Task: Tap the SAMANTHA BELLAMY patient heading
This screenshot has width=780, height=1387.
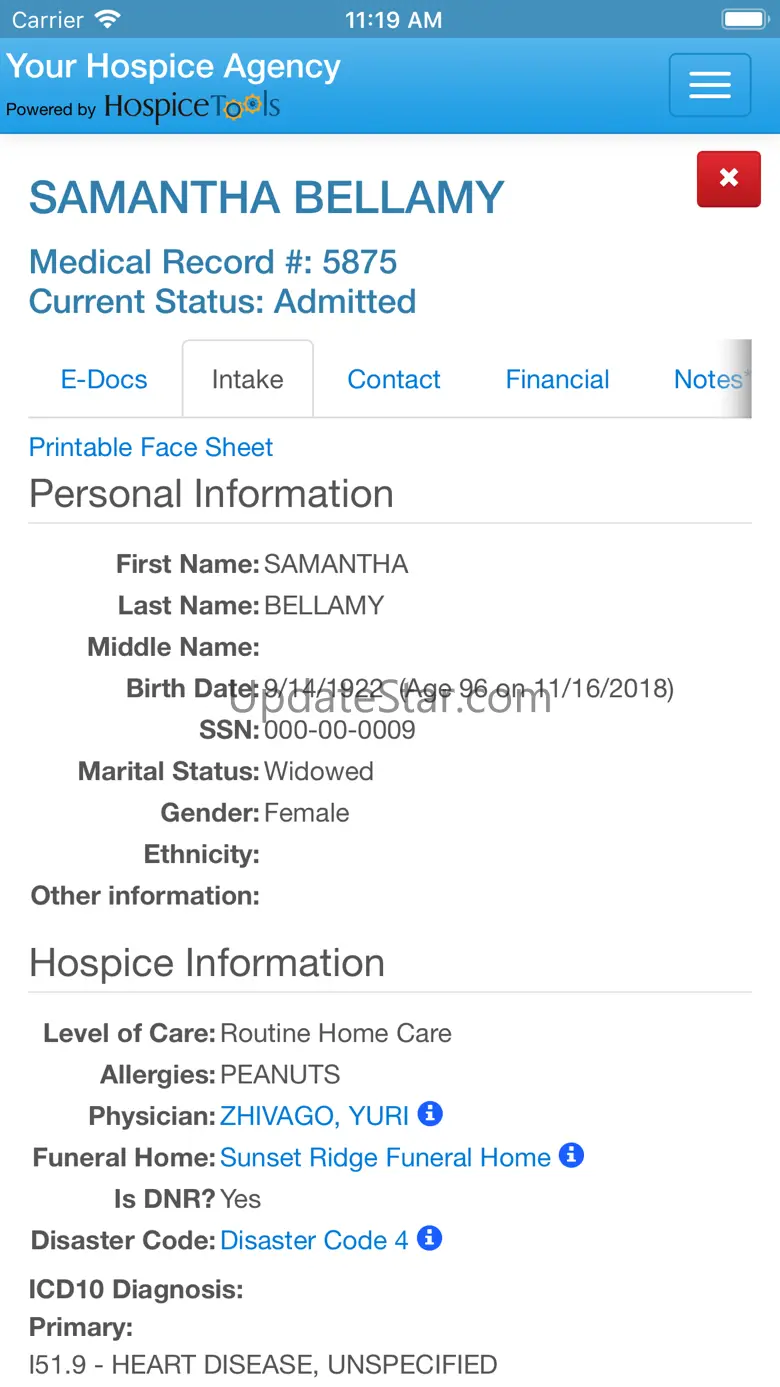Action: click(x=266, y=198)
